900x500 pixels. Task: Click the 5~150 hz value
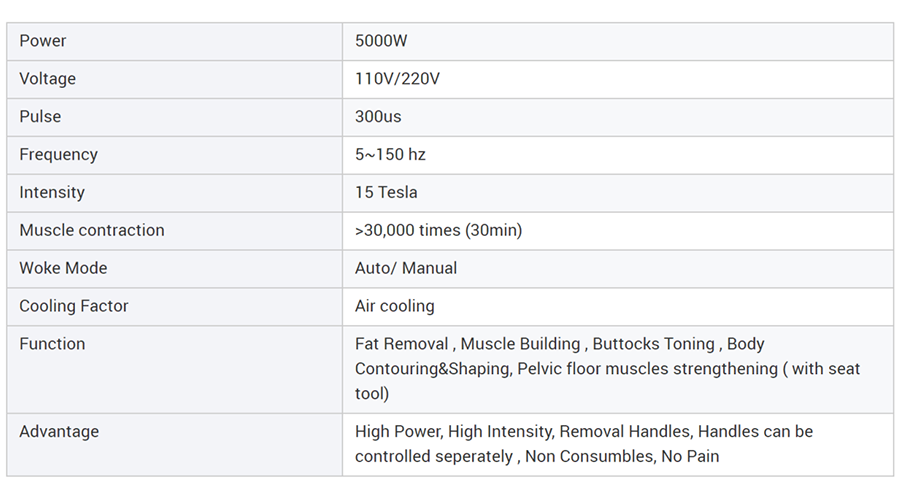pos(390,155)
